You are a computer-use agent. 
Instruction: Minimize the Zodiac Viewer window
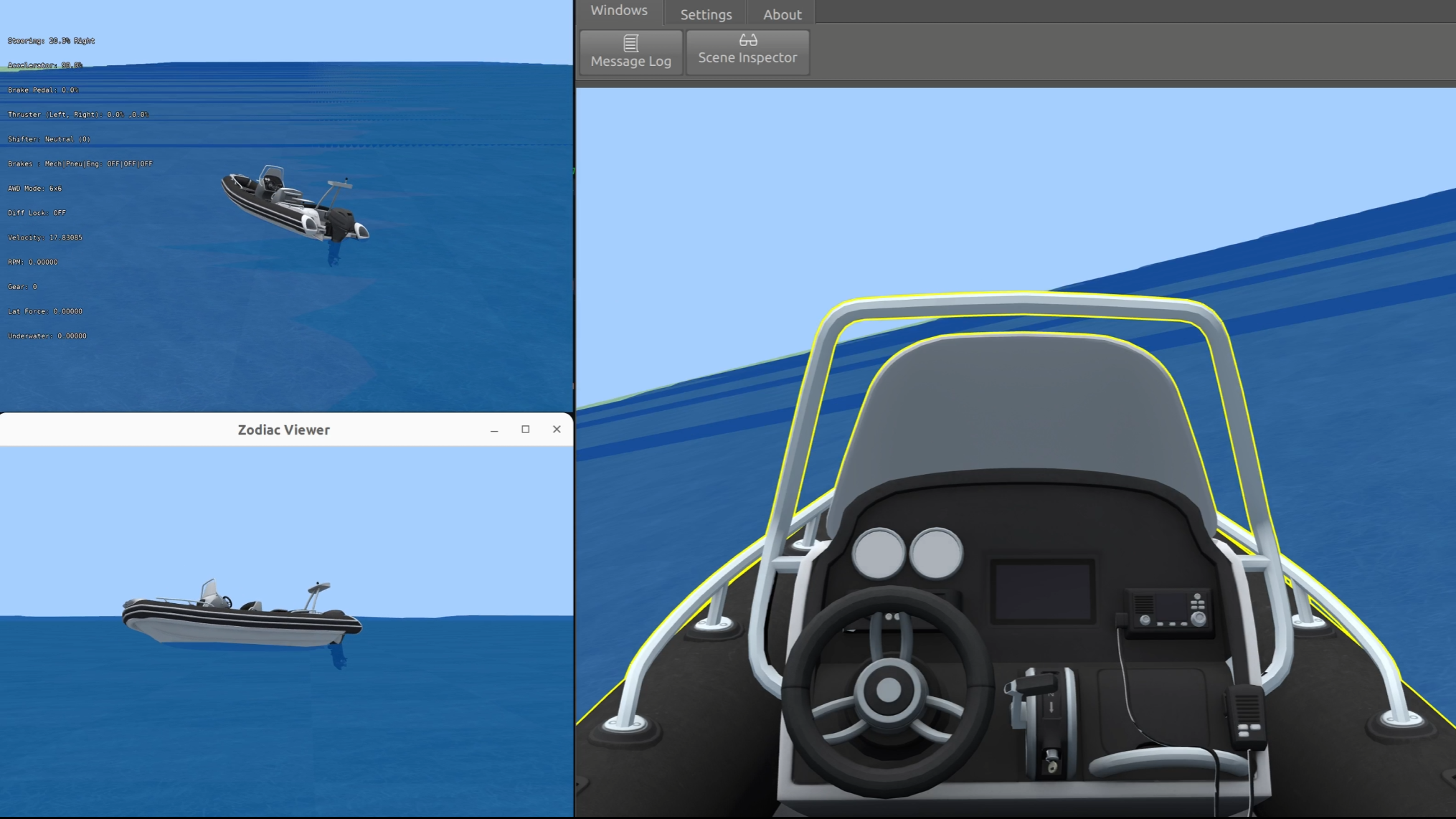coord(494,430)
